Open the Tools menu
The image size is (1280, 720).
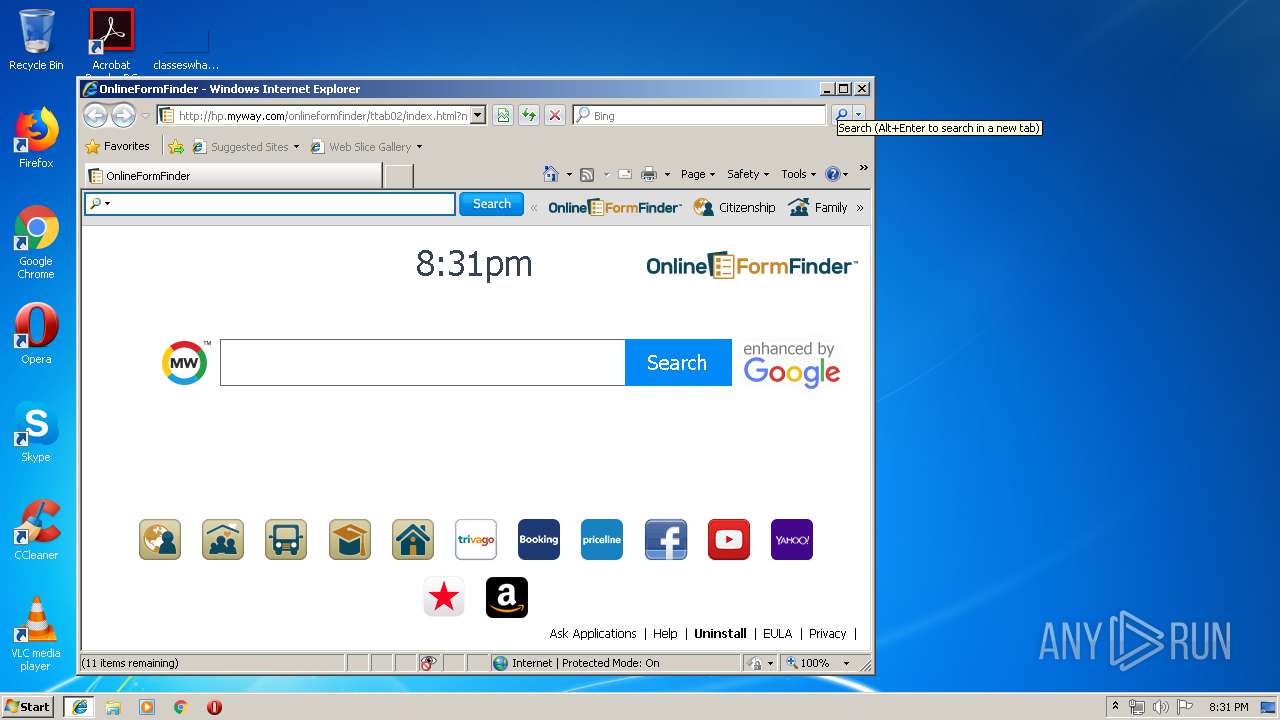tap(799, 174)
